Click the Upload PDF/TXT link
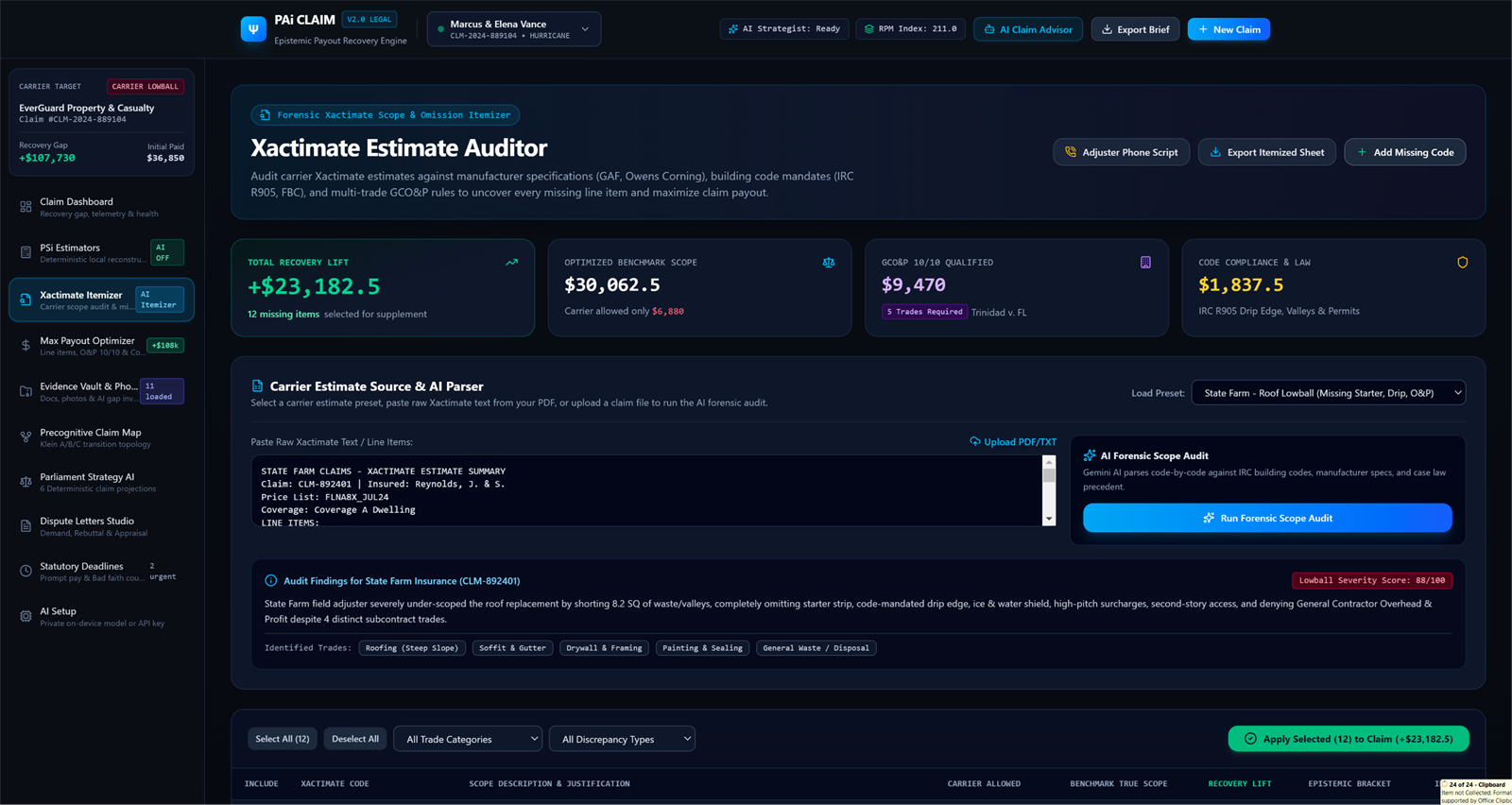The height and width of the screenshot is (805, 1512). (x=1013, y=442)
